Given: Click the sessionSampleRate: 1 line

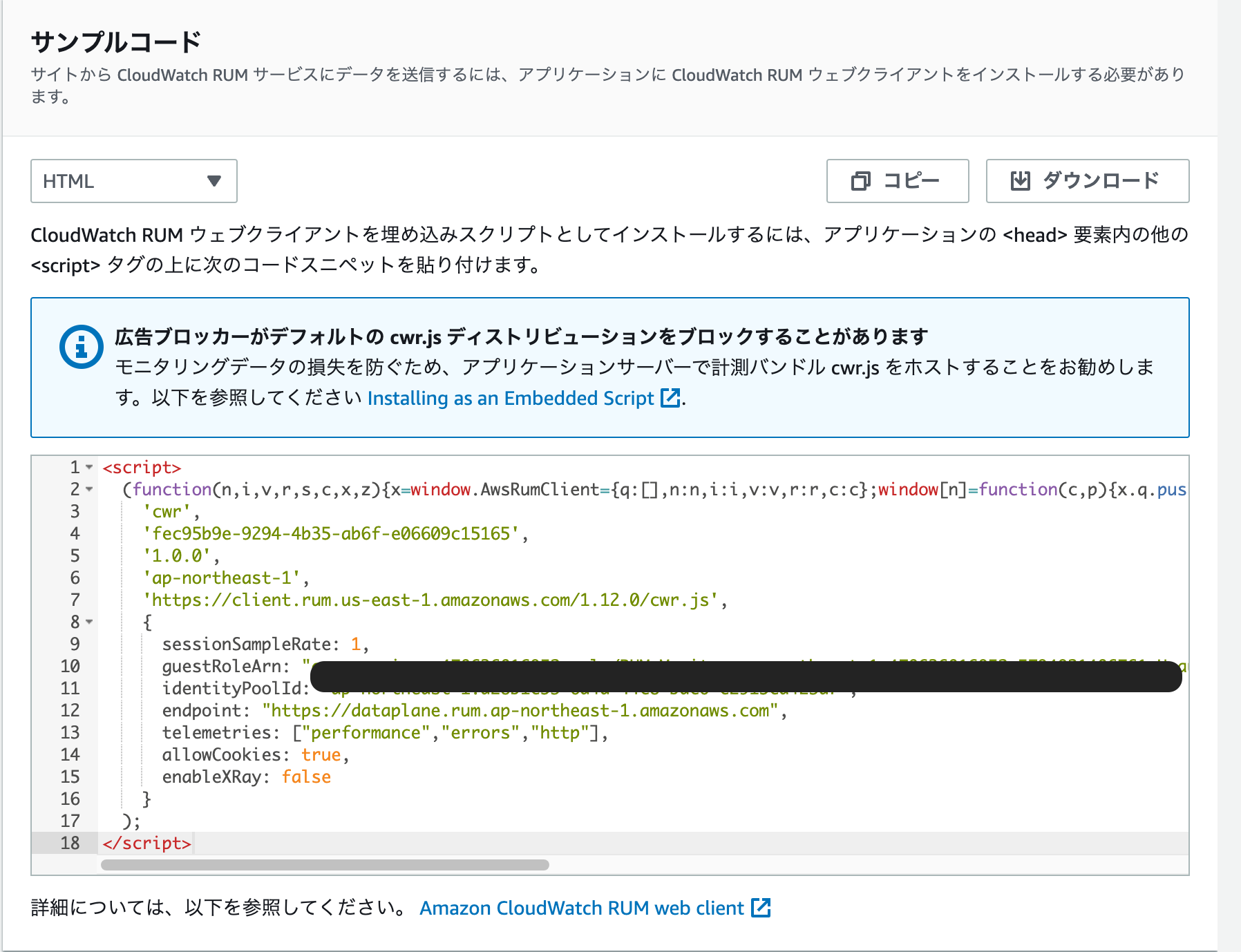Looking at the screenshot, I should (266, 645).
